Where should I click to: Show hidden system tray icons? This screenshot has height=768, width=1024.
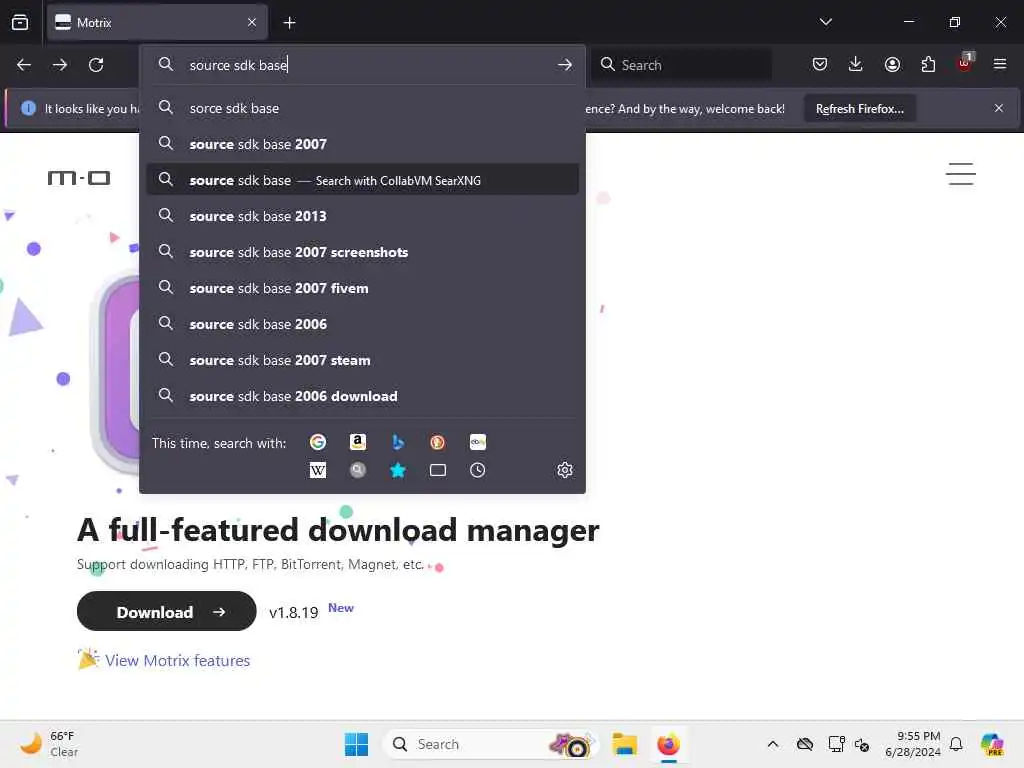click(773, 744)
